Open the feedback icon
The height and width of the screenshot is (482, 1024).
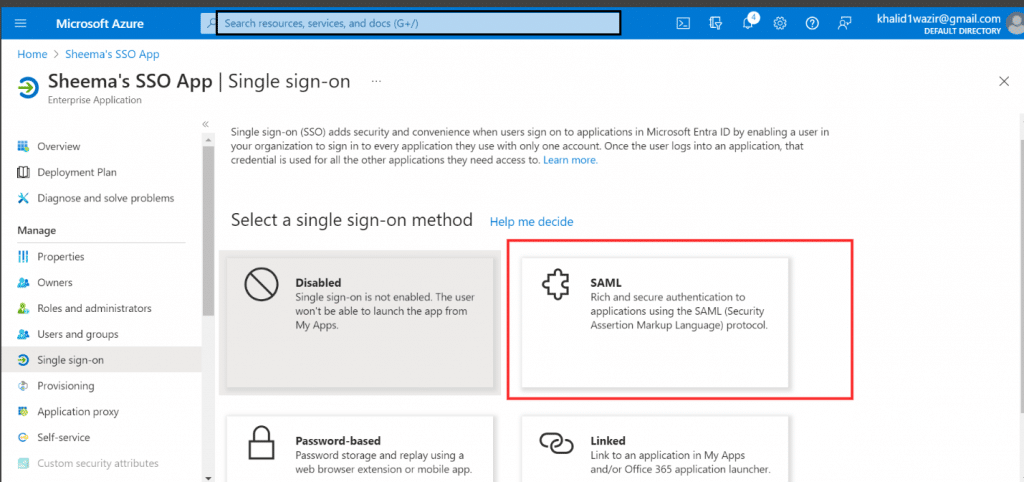point(844,24)
